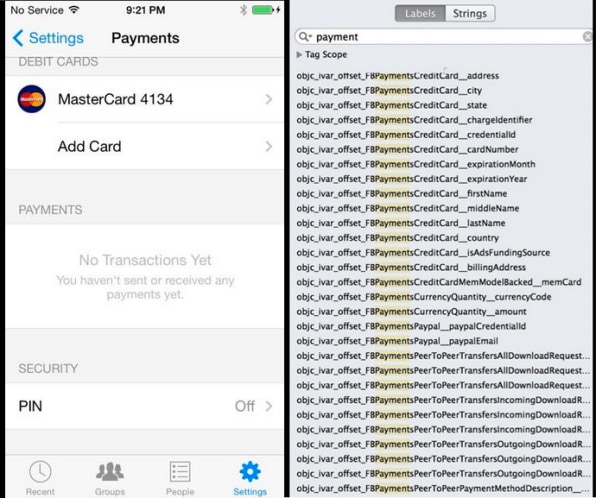
Task: Select the FBPaymentsCreditCard__billingAddress label
Action: [411, 268]
